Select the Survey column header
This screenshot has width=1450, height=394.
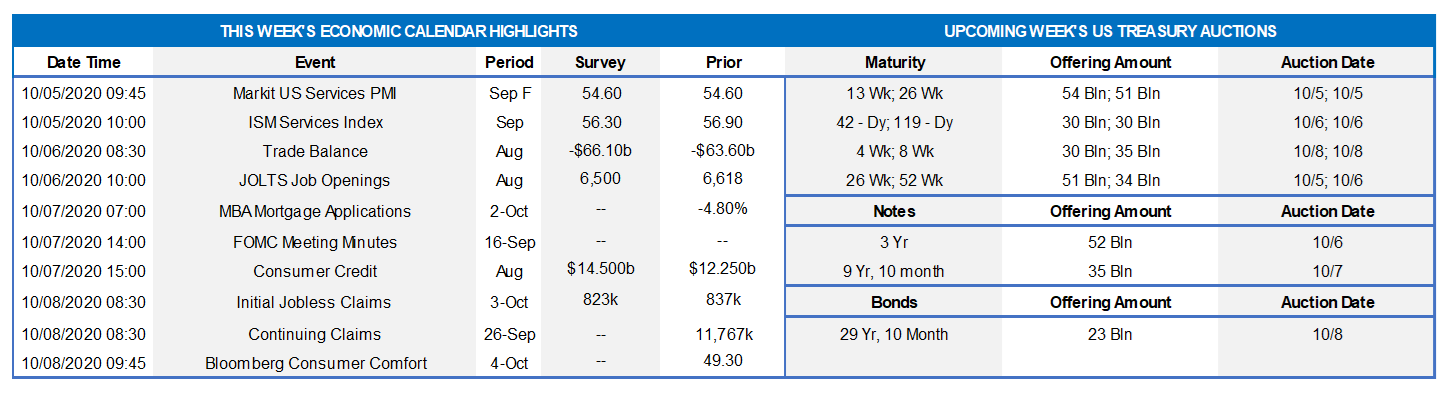point(600,62)
